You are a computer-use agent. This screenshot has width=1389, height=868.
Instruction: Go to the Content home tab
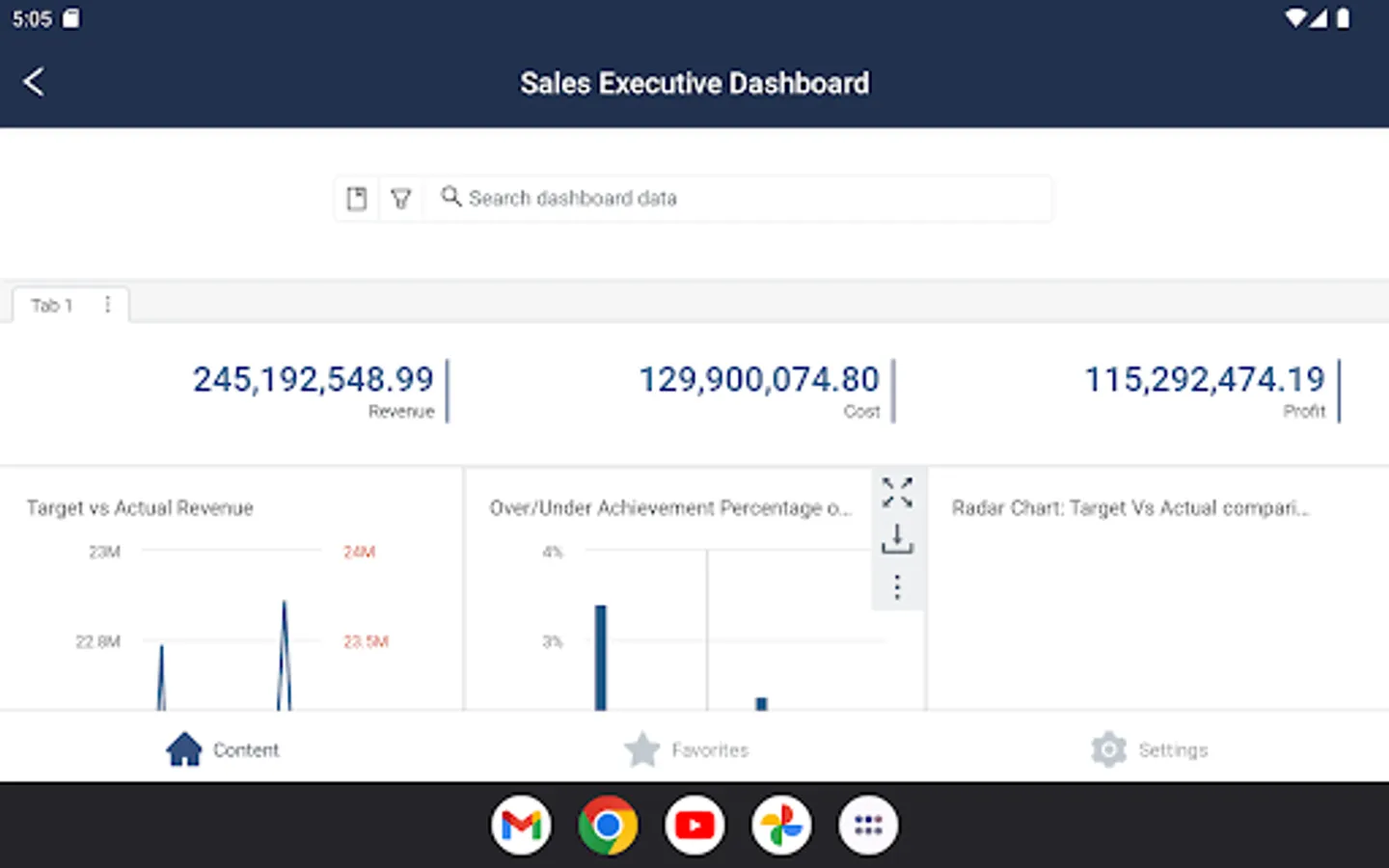pyautogui.click(x=223, y=749)
